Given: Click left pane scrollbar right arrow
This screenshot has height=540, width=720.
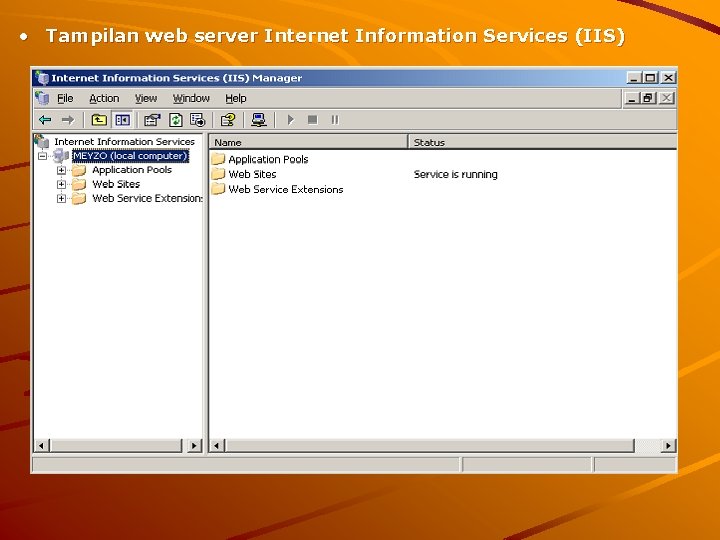Looking at the screenshot, I should point(195,445).
